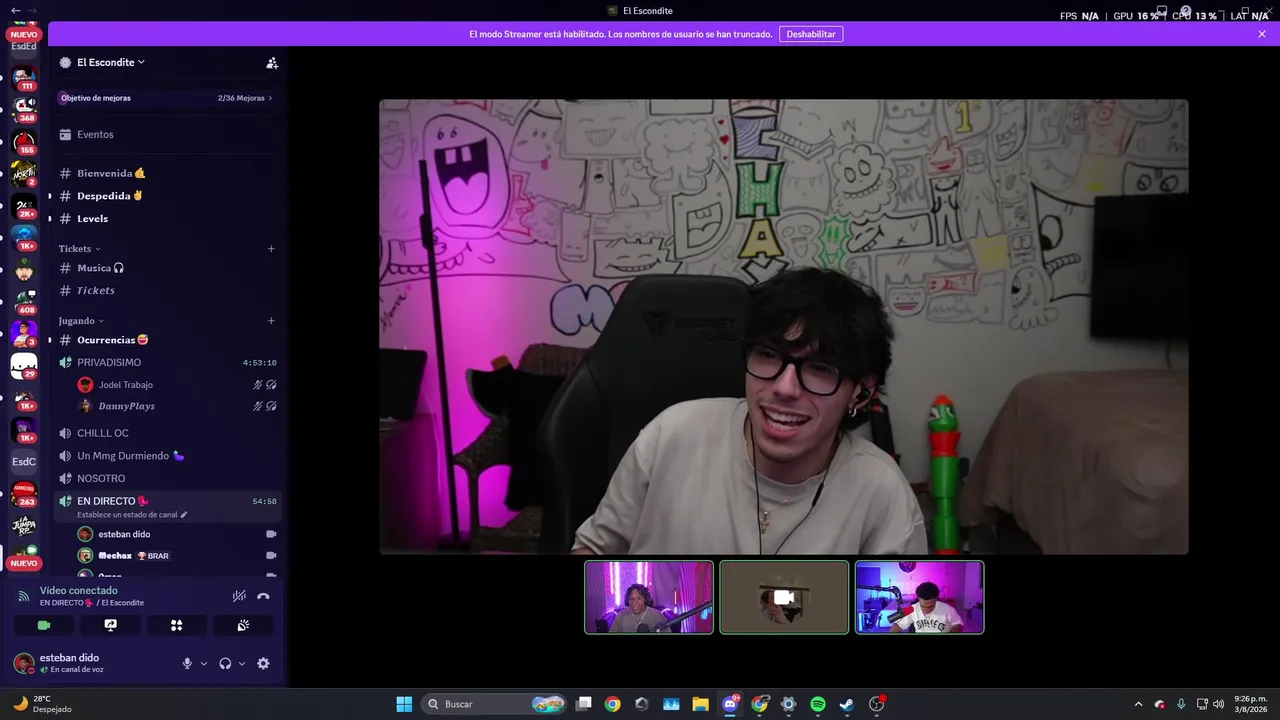Open the EsdC server icon

[24, 462]
